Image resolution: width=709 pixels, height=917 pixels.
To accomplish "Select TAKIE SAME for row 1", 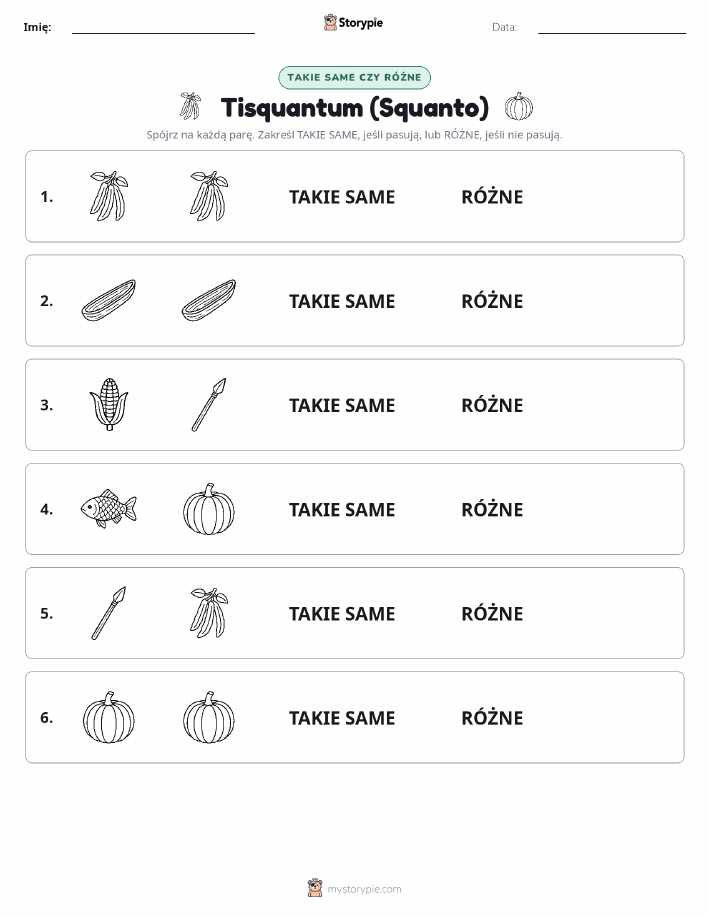I will coord(342,197).
